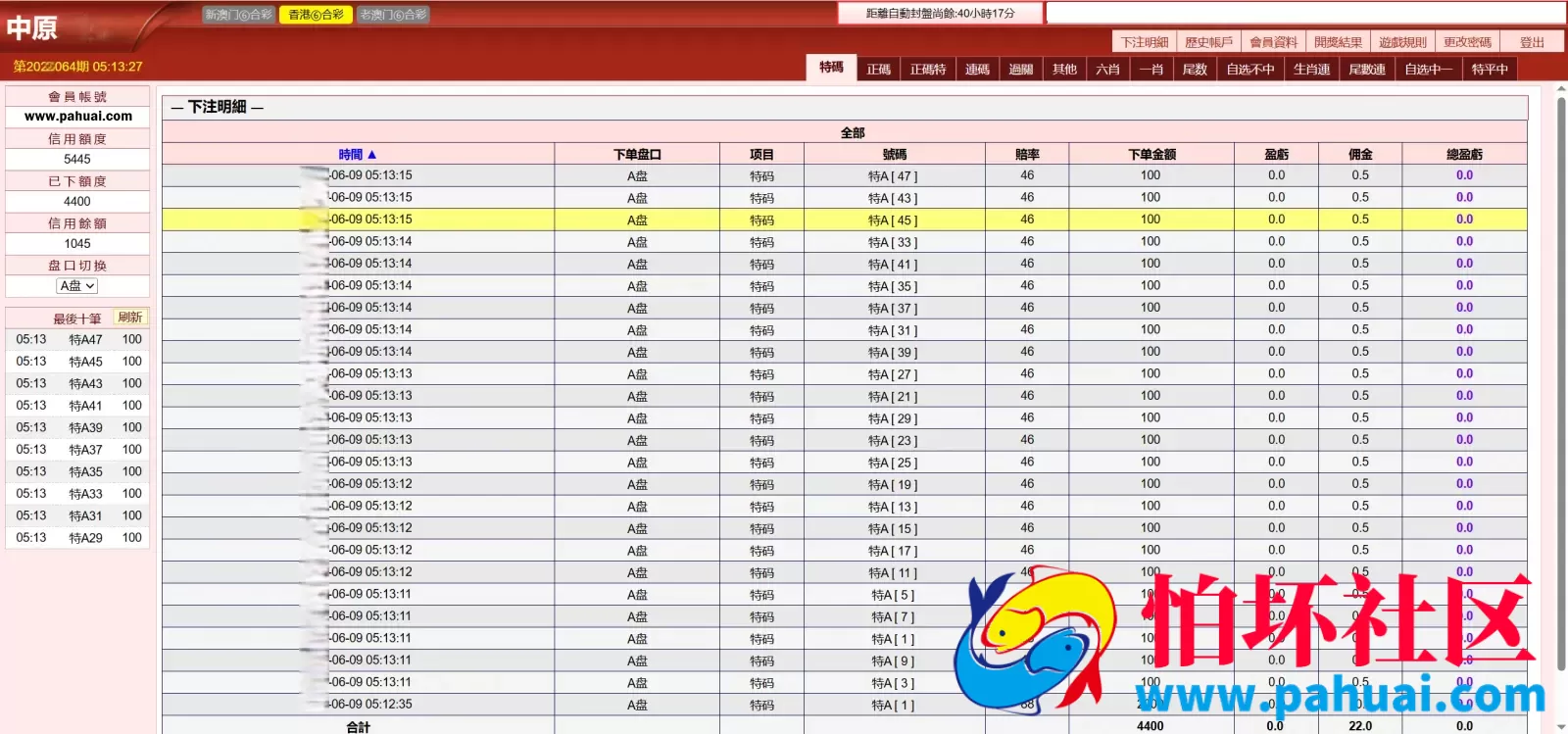The width and height of the screenshot is (1568, 734).
Task: Go to the 更改密碼 page
Action: pyautogui.click(x=1467, y=42)
